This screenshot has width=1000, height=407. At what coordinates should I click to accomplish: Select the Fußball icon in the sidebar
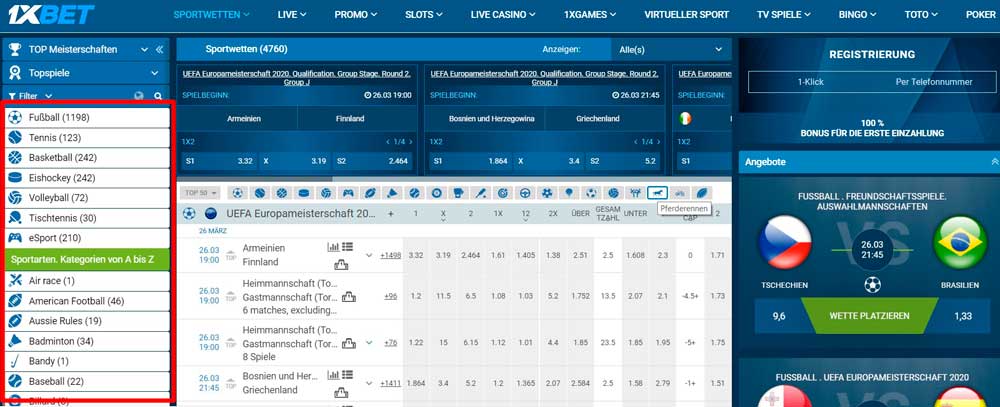coord(15,117)
